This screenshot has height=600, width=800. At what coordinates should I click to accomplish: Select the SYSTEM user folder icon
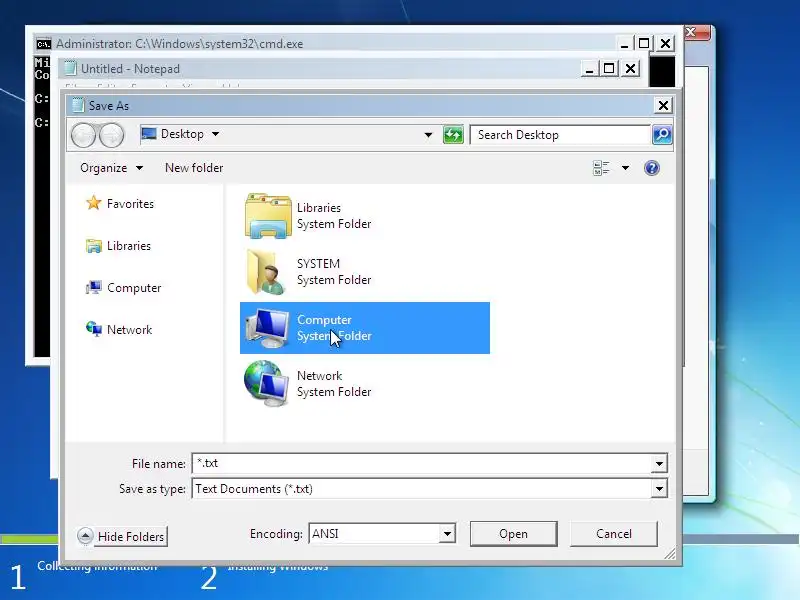click(x=266, y=272)
